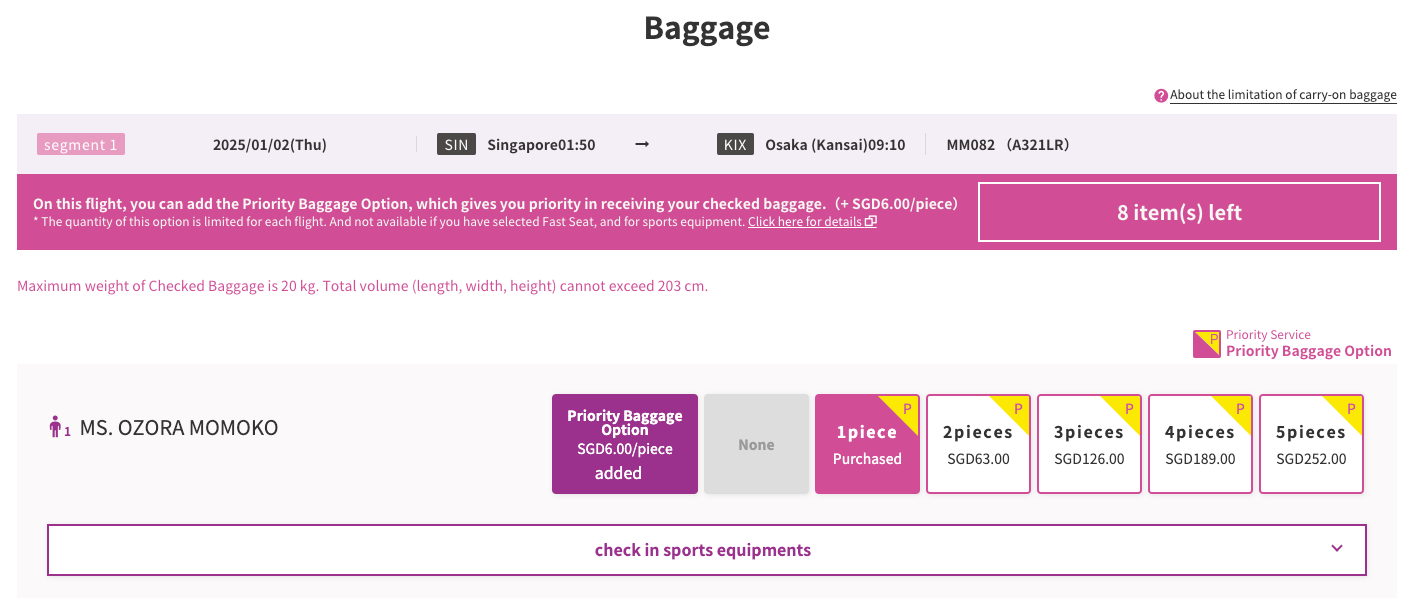This screenshot has height=598, width=1422.
Task: Click the passenger icon beside MS. OZORA MOMOKO
Action: (57, 427)
